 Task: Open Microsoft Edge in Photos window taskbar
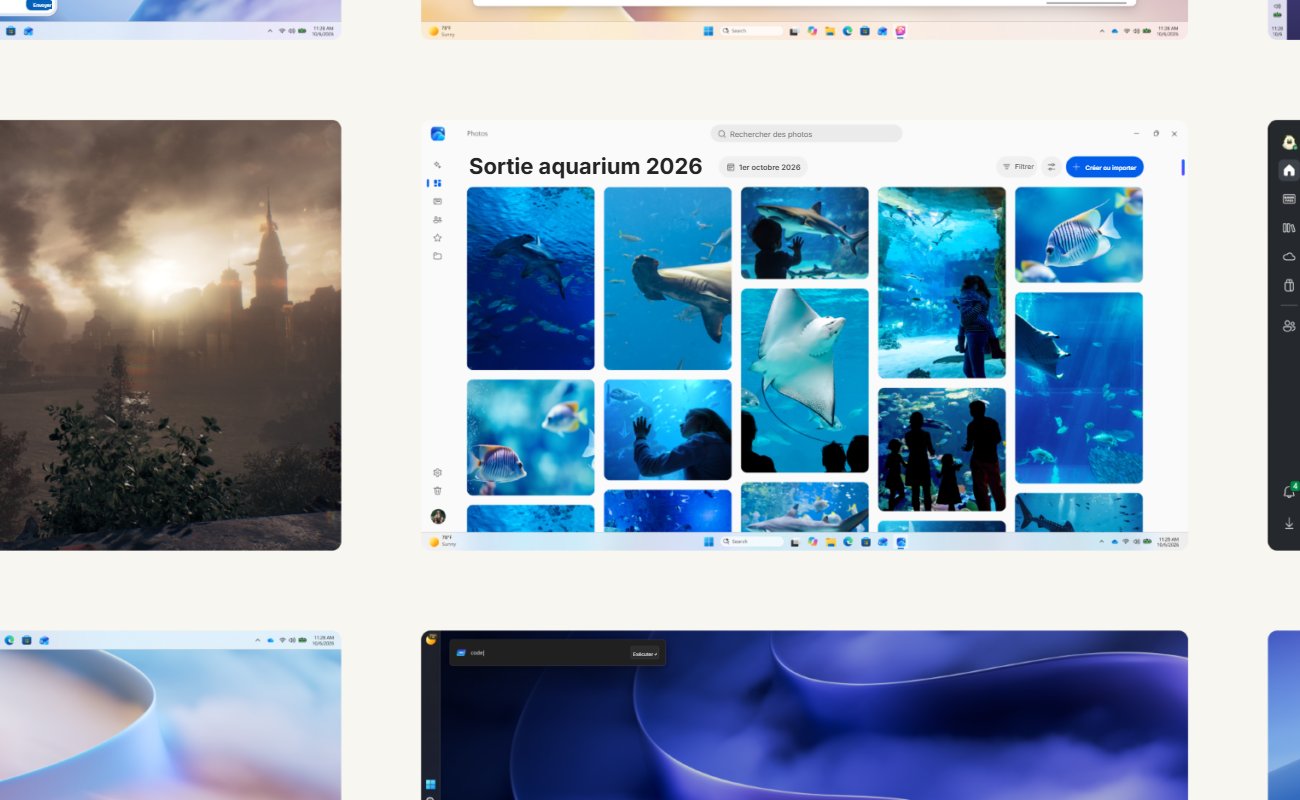coord(847,541)
